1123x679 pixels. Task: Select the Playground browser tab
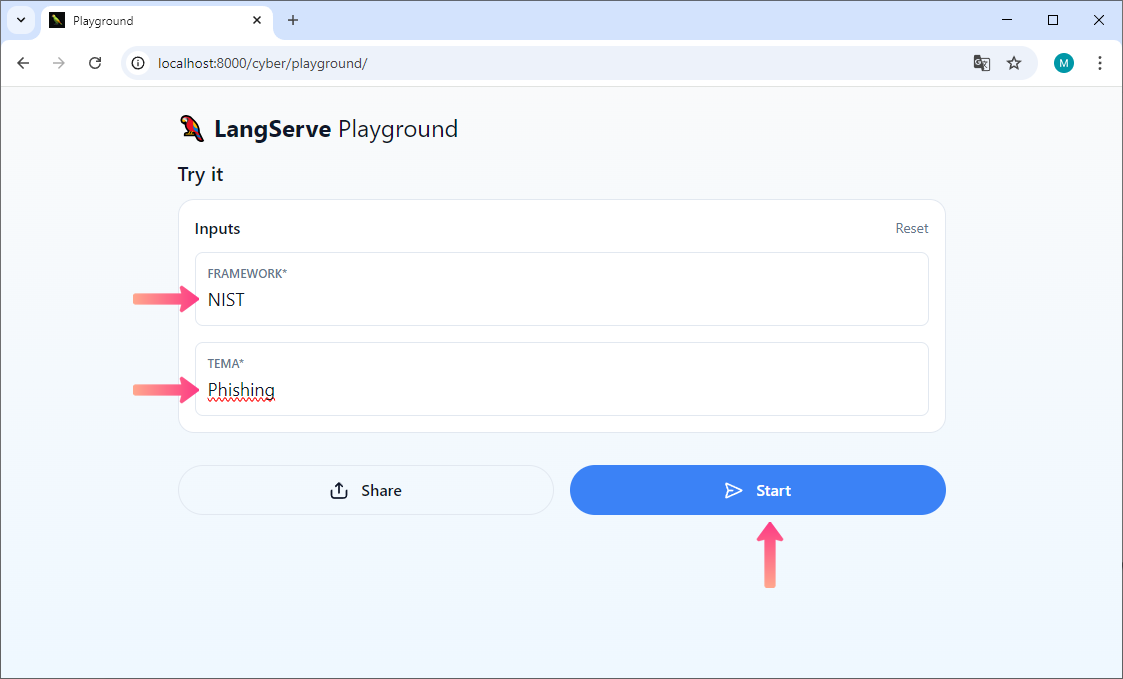pyautogui.click(x=157, y=21)
